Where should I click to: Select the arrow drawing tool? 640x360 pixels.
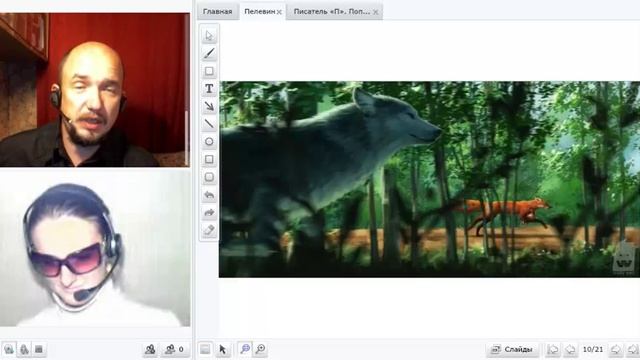209,106
